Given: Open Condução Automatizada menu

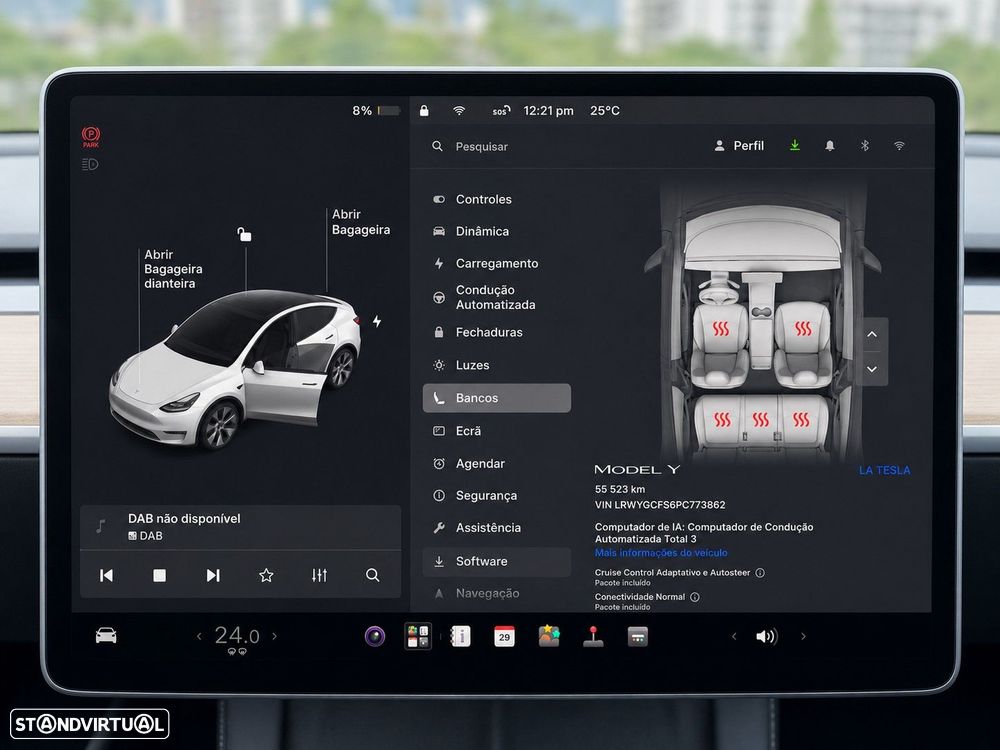Looking at the screenshot, I should pos(497,297).
